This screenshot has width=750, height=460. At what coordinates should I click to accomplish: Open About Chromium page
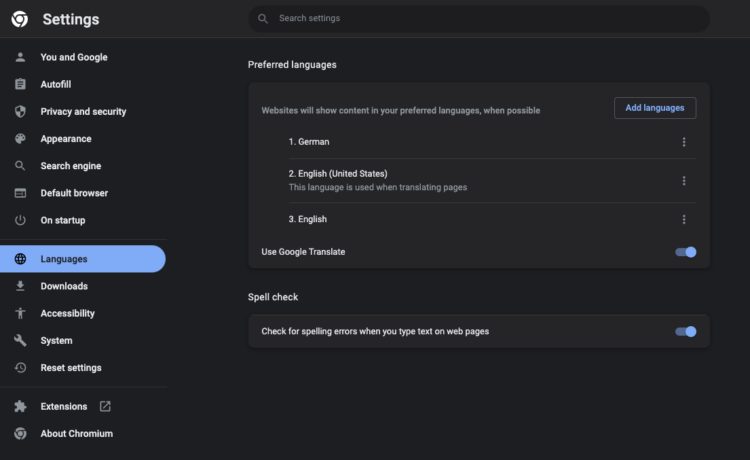(76, 434)
